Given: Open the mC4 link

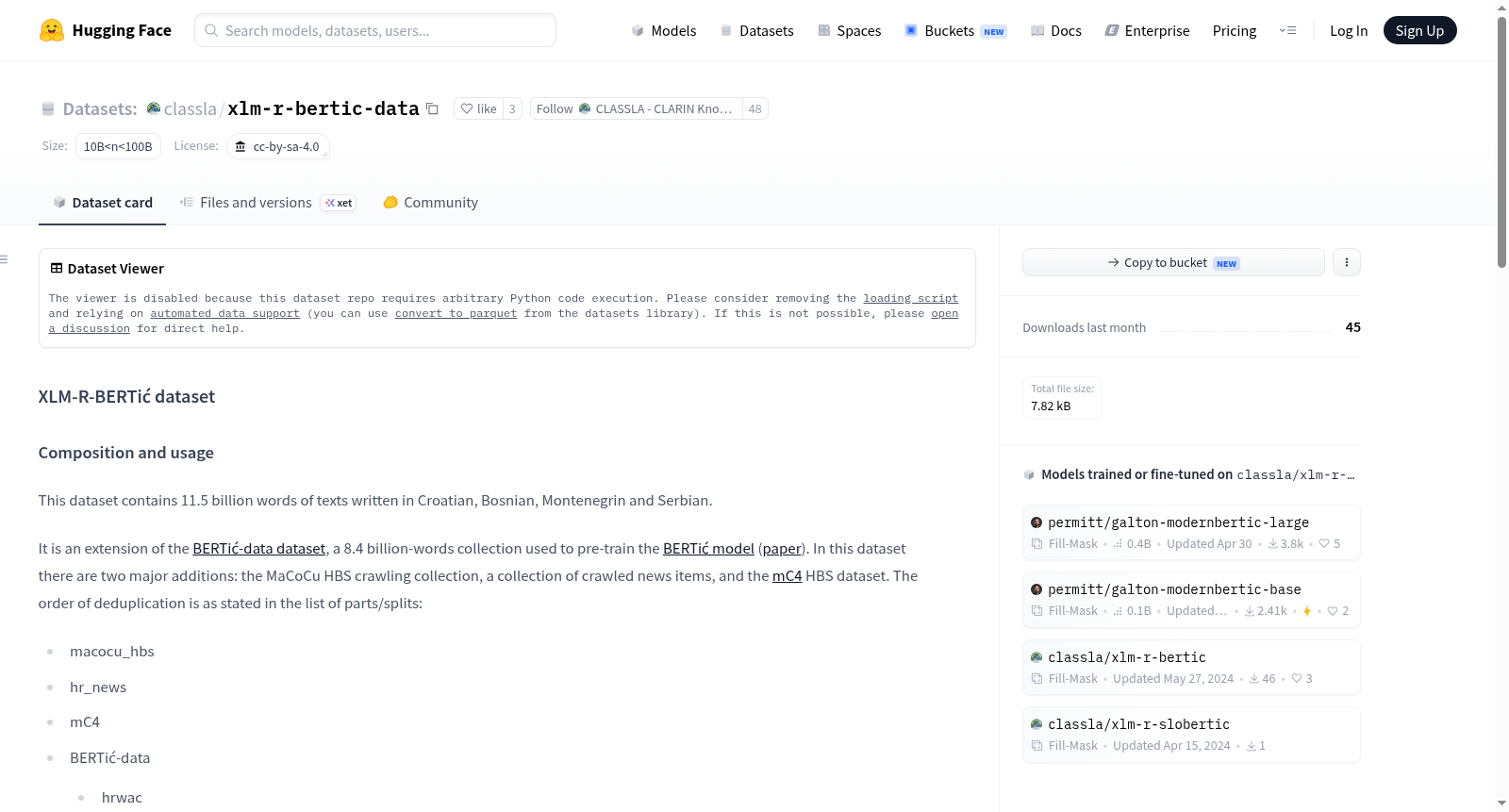Looking at the screenshot, I should pyautogui.click(x=787, y=575).
